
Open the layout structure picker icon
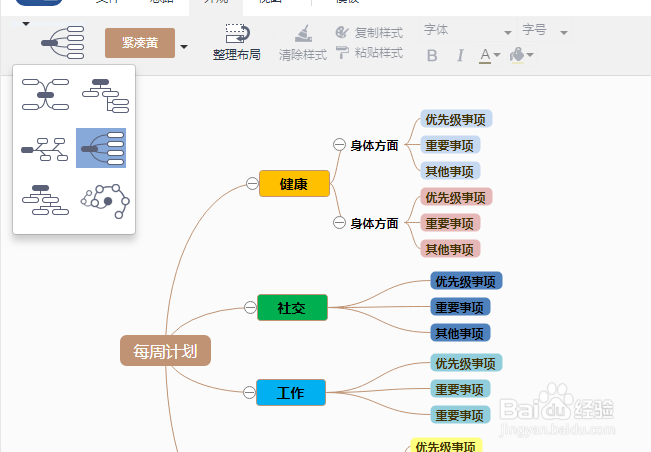(x=63, y=42)
